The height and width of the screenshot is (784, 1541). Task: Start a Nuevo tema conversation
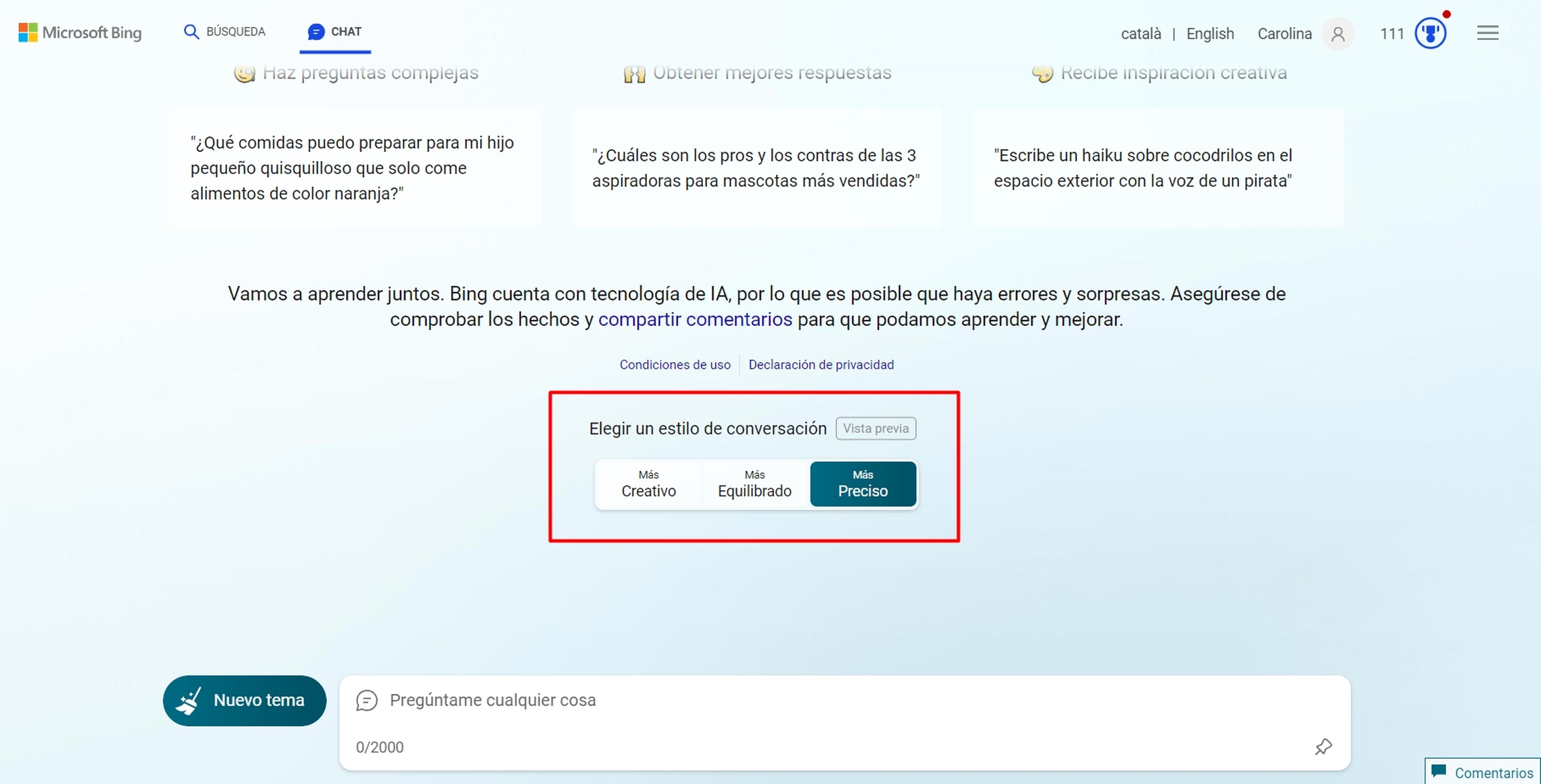[244, 700]
